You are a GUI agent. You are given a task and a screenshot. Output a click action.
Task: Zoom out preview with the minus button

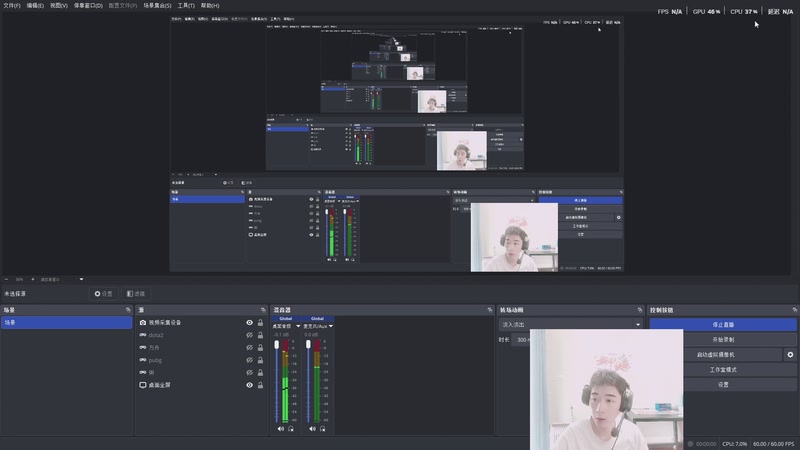click(6, 280)
